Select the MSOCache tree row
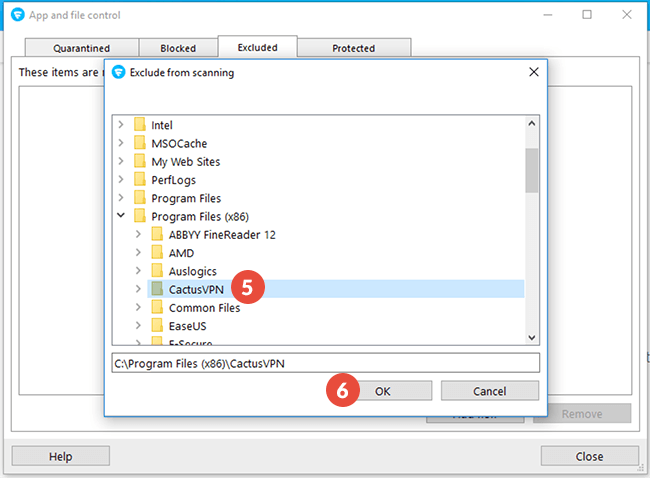This screenshot has width=650, height=478. click(179, 143)
